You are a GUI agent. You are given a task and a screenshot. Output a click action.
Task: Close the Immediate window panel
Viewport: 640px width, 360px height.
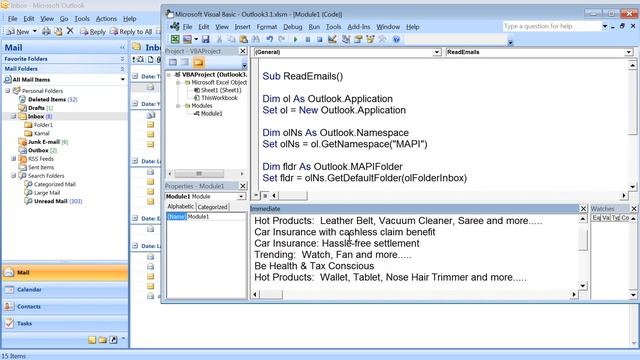(x=583, y=209)
